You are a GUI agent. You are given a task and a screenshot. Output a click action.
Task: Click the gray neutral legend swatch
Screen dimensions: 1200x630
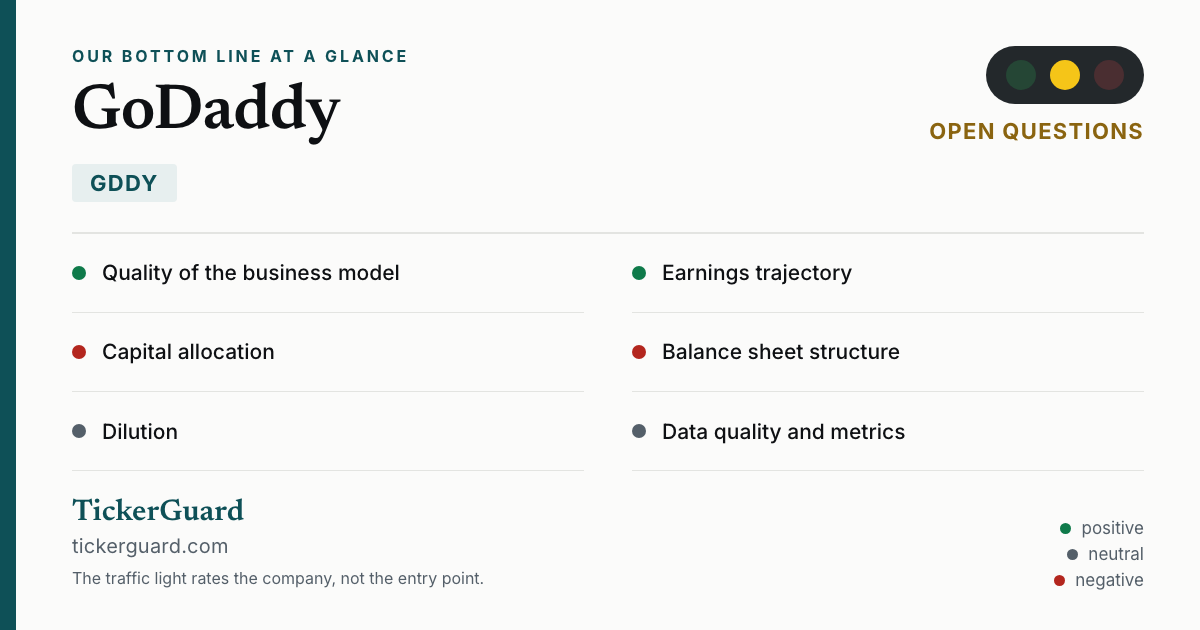click(x=1072, y=554)
